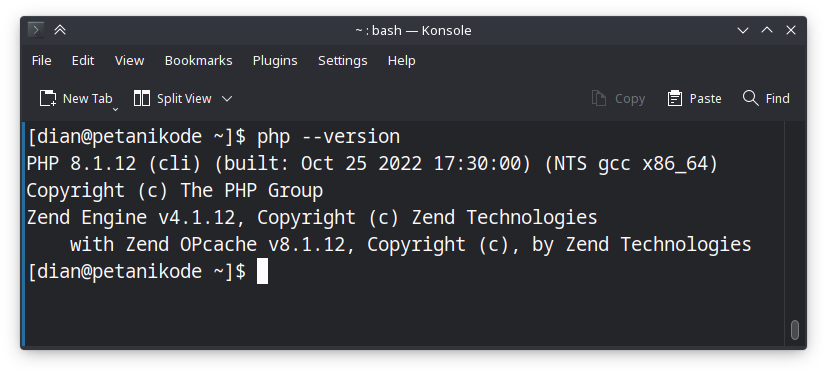
Task: Click the 'PHP 8.1.12 (cli)' output text
Action: tap(114, 164)
